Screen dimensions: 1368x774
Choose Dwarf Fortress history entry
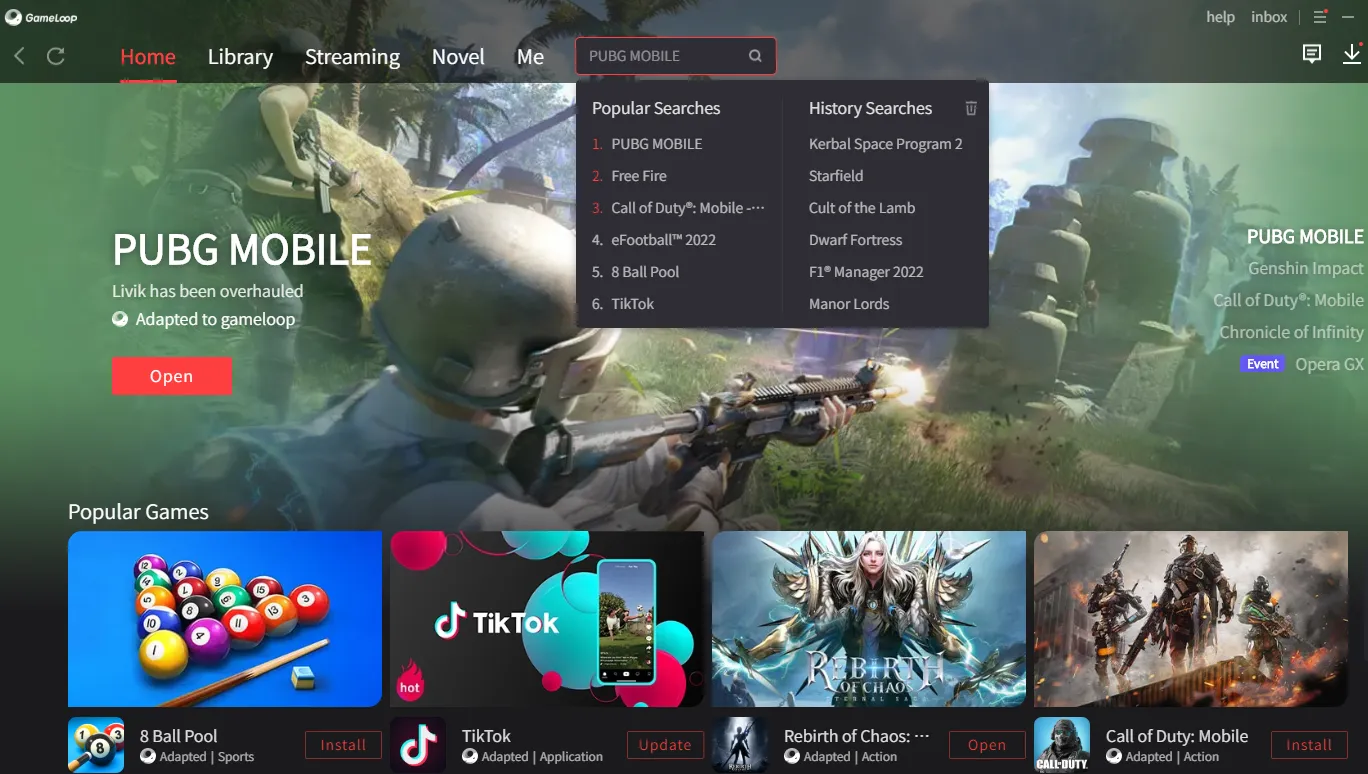point(855,240)
